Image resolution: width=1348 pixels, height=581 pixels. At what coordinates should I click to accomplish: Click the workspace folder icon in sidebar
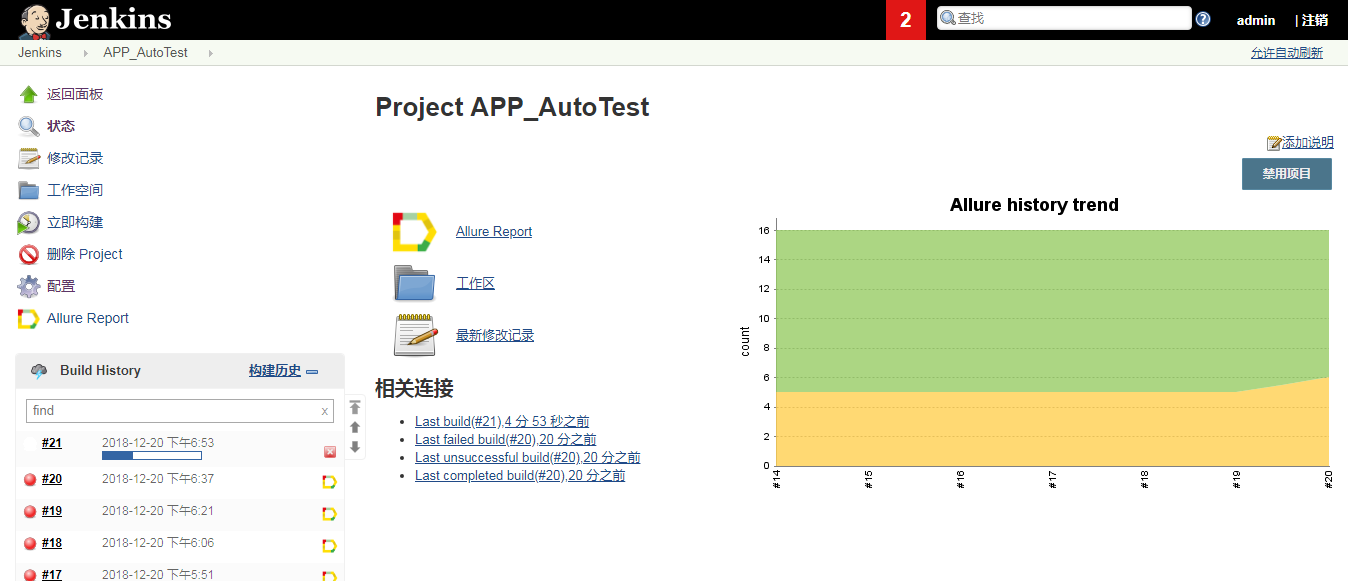coord(28,191)
